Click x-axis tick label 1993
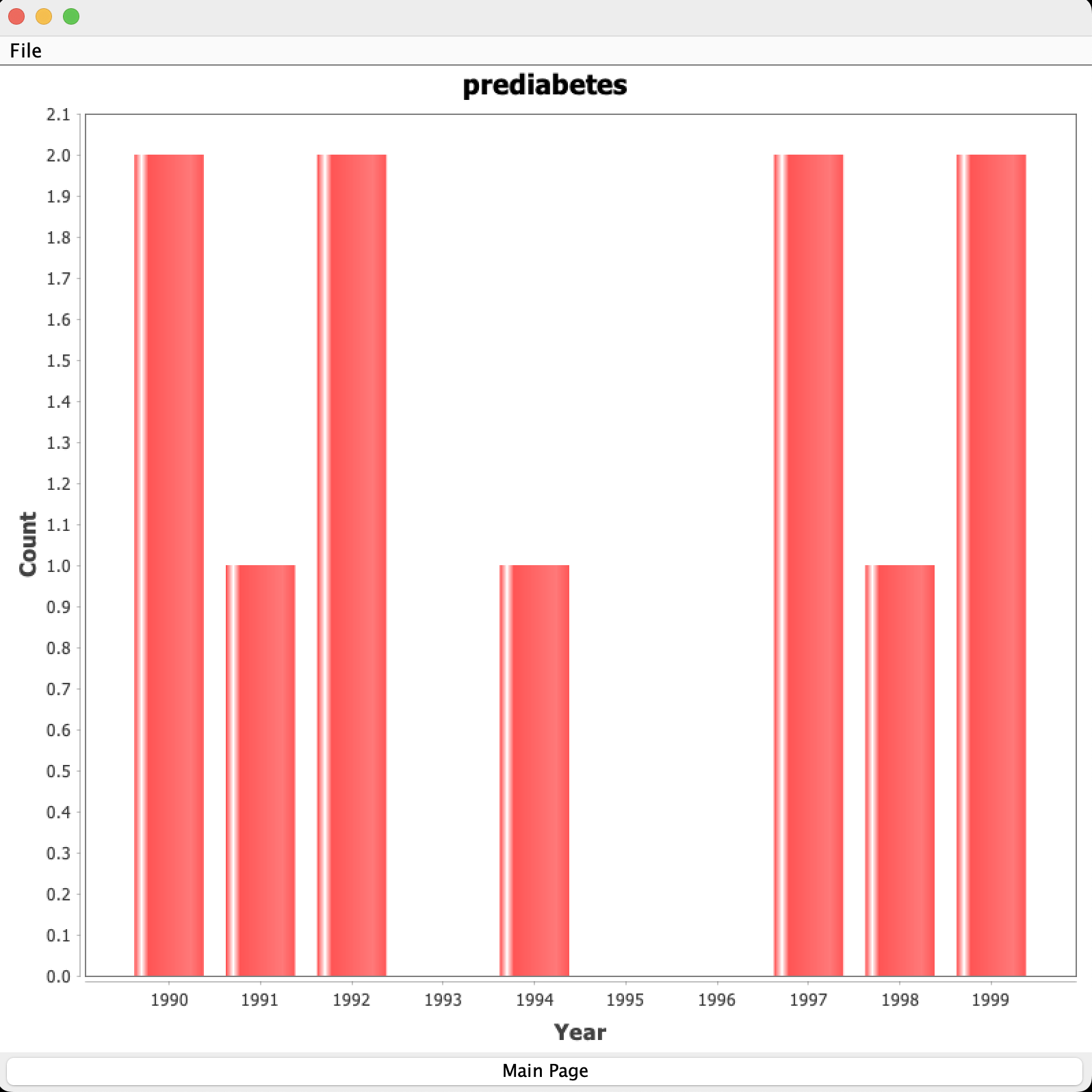Screen dimensions: 1092x1092 (x=443, y=1000)
